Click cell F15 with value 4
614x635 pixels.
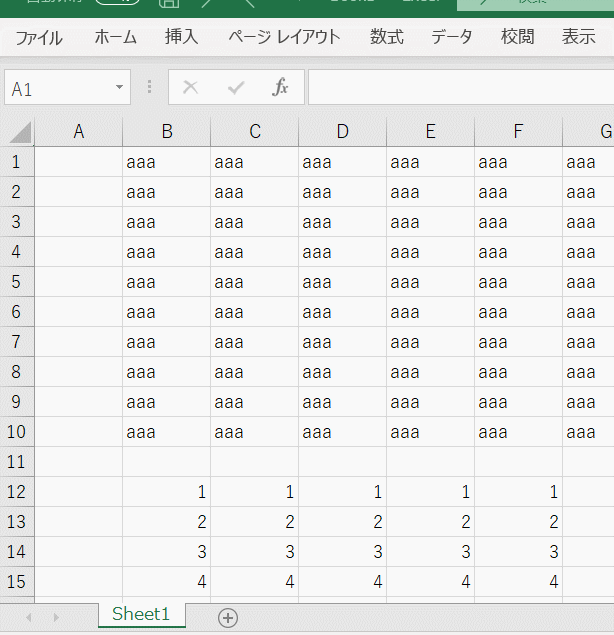tap(518, 581)
